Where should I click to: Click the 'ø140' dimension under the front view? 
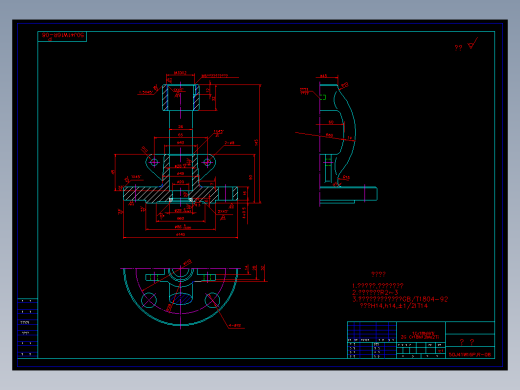pos(180,235)
